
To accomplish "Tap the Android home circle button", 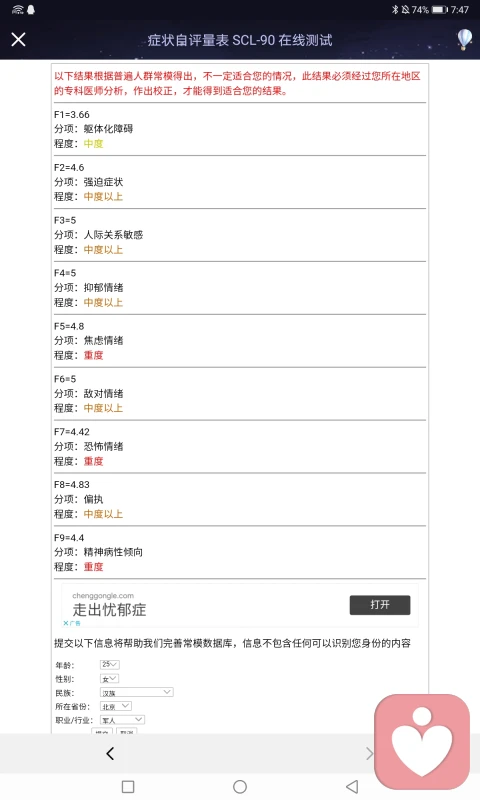I will 240,787.
